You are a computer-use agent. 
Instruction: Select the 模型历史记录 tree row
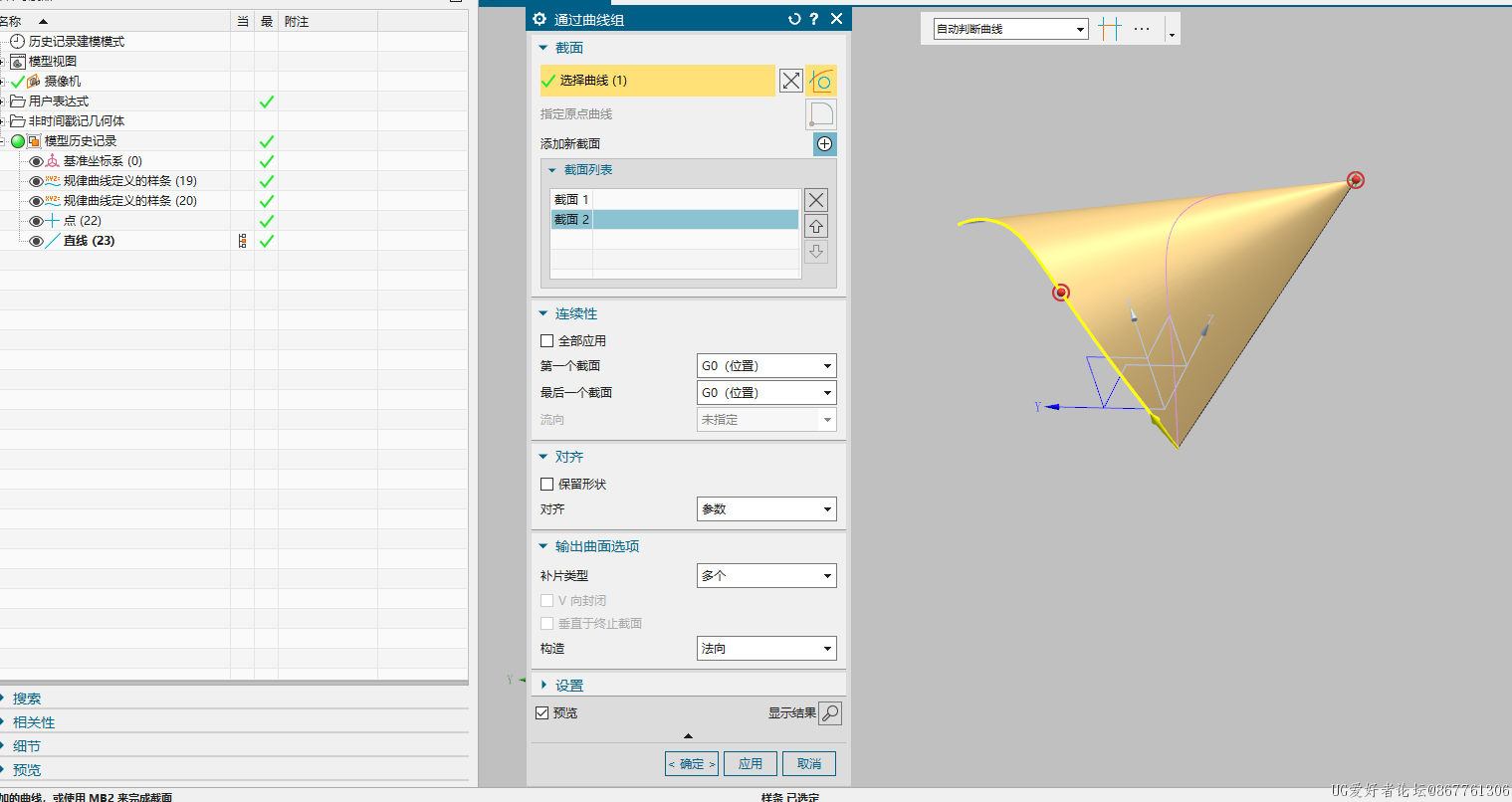pyautogui.click(x=81, y=141)
